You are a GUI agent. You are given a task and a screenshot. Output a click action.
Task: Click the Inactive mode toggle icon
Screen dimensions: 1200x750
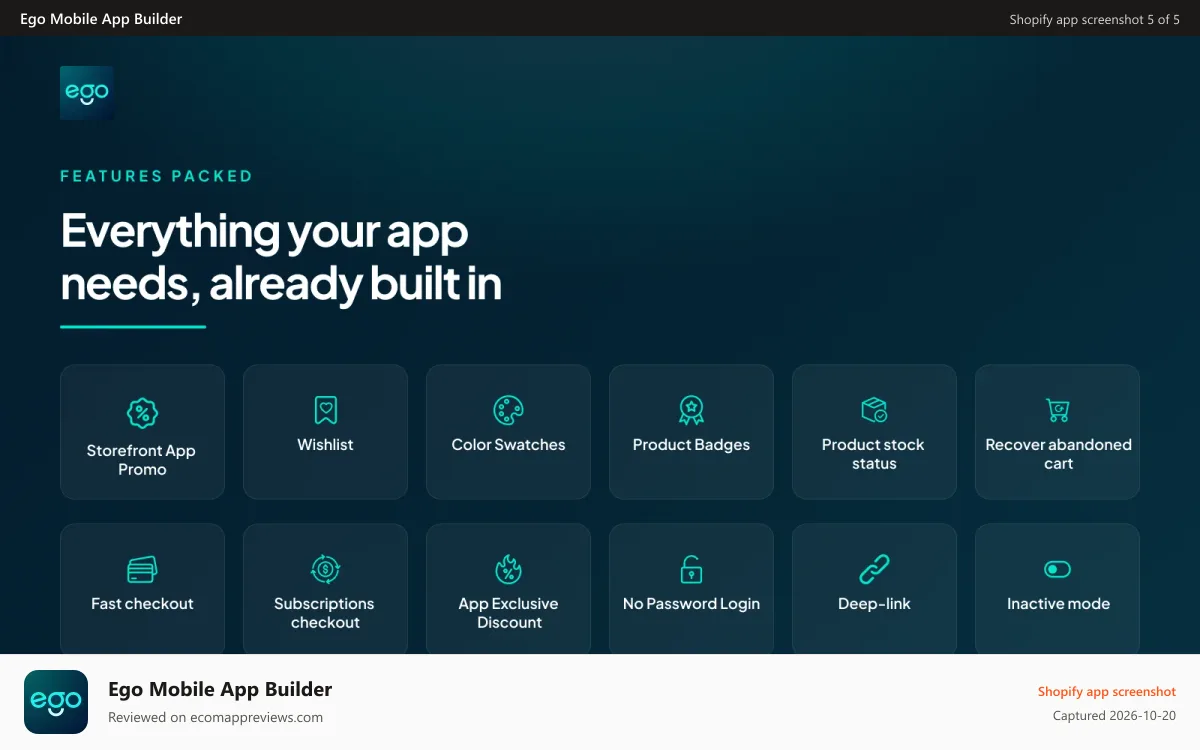pyautogui.click(x=1058, y=569)
